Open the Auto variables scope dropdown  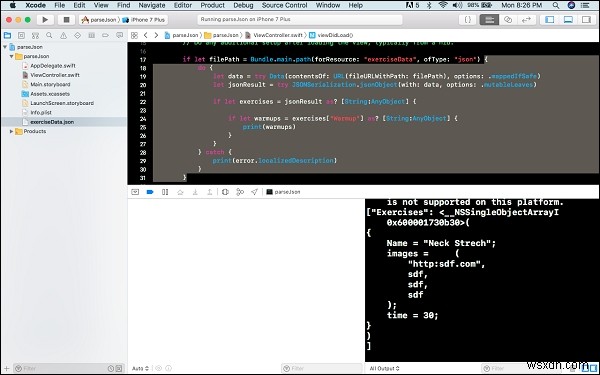(140, 368)
